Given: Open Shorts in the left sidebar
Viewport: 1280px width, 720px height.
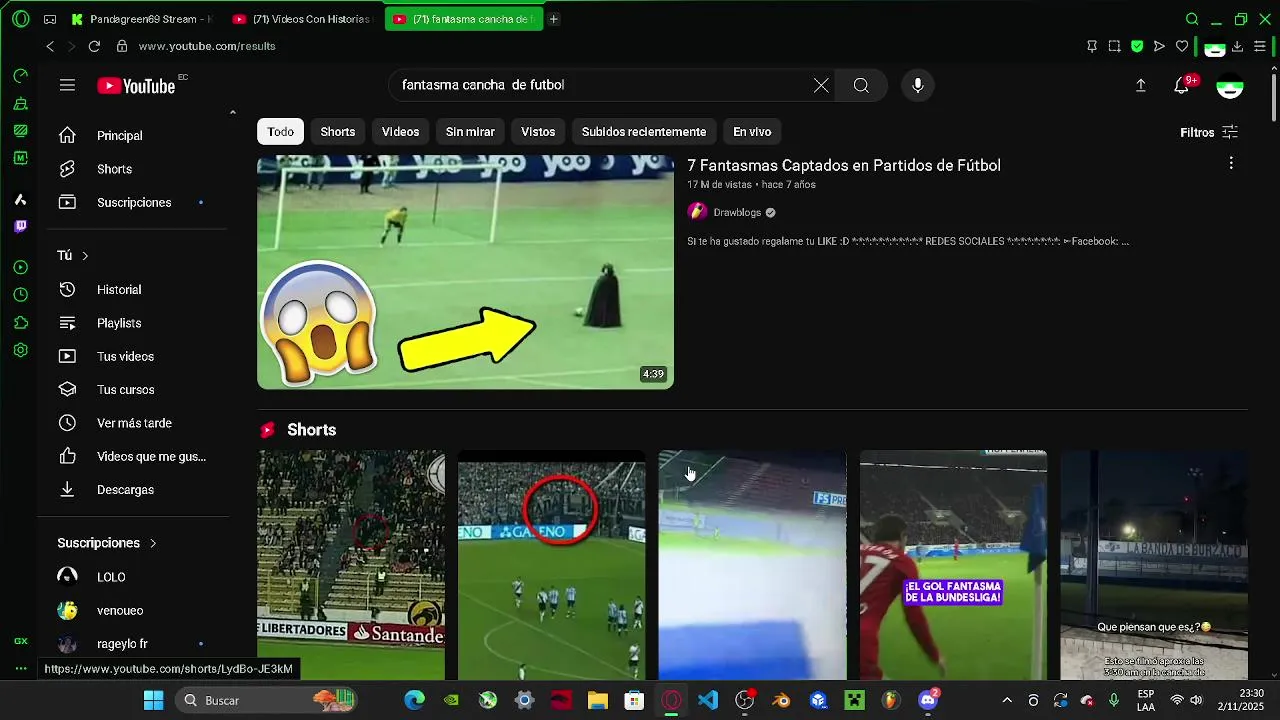Looking at the screenshot, I should pyautogui.click(x=134, y=169).
